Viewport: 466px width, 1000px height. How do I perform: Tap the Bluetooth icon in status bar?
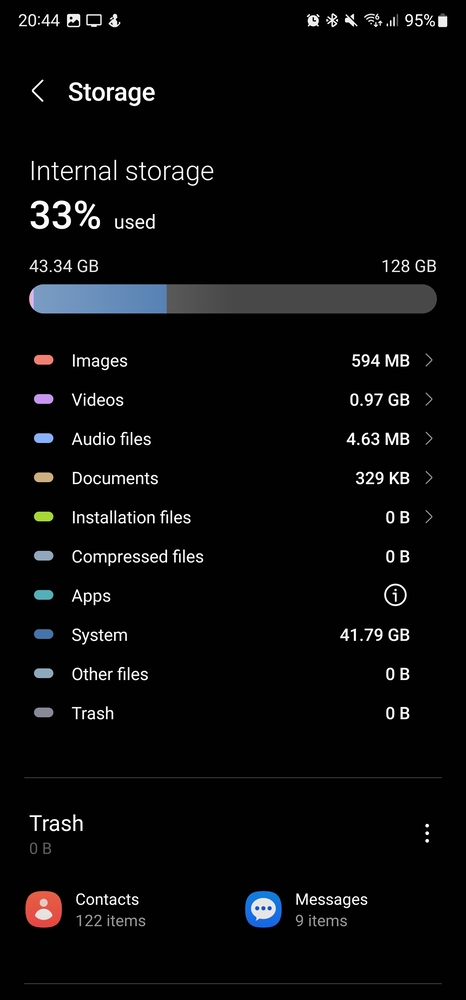tap(331, 20)
